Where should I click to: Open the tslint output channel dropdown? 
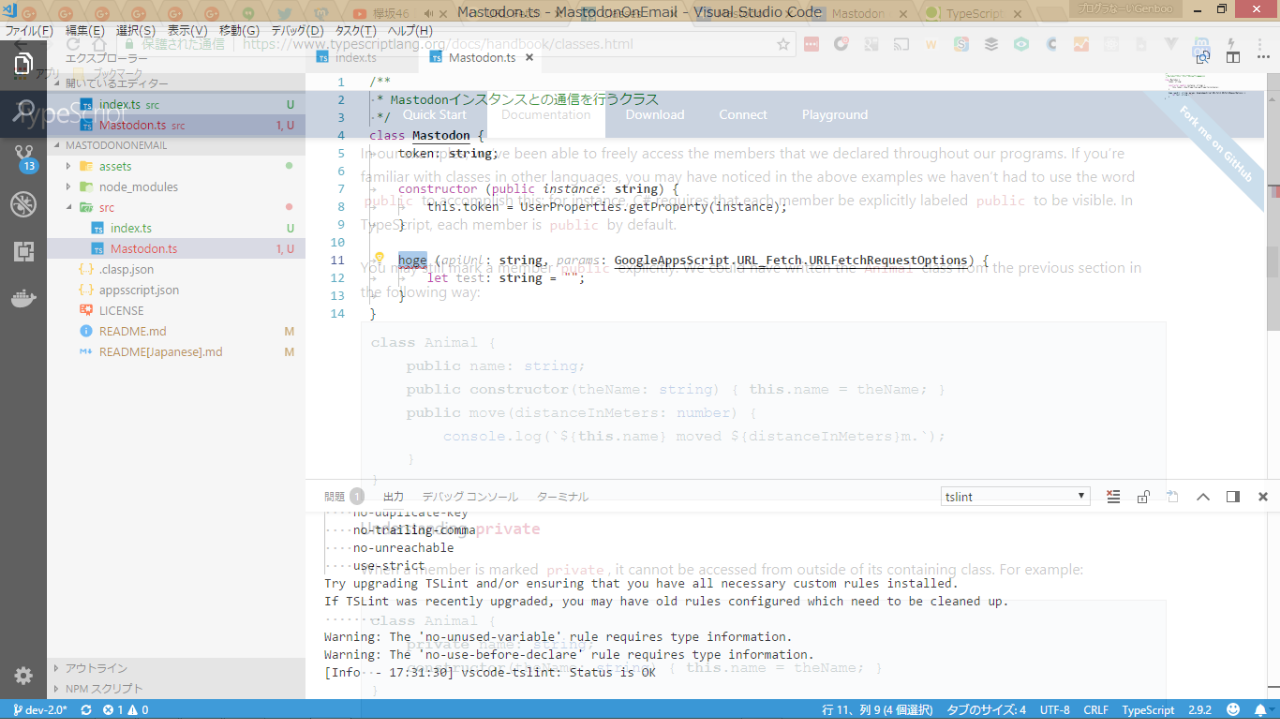pyautogui.click(x=1015, y=497)
